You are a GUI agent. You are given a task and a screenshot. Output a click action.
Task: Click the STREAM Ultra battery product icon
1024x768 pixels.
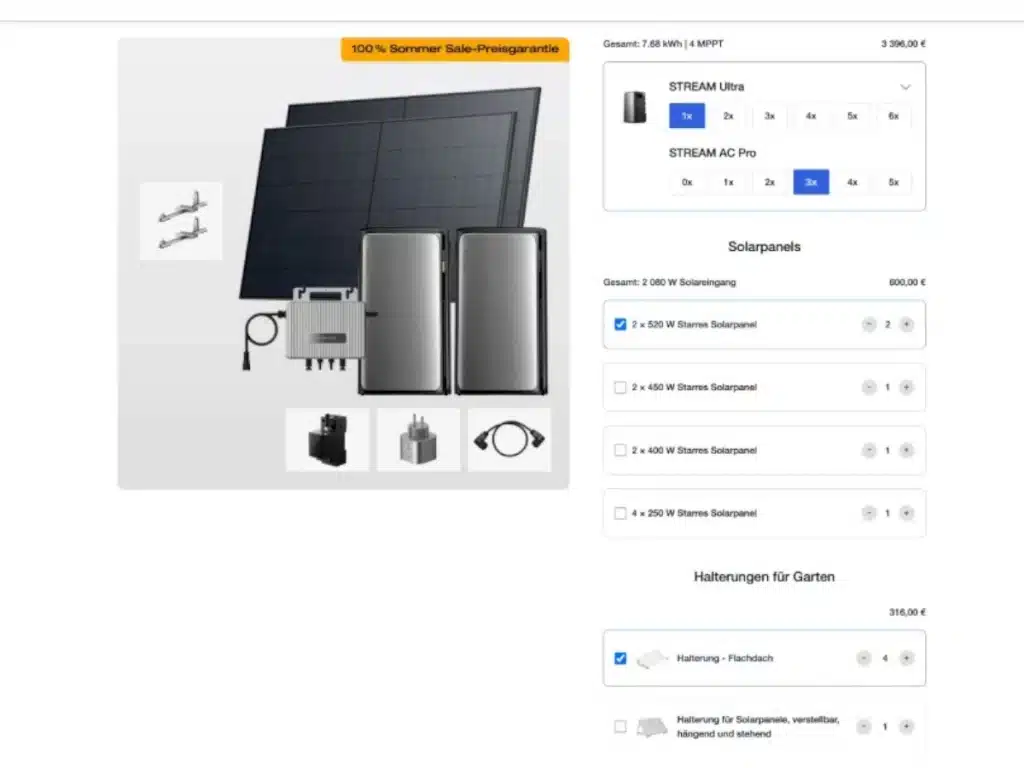tap(635, 107)
